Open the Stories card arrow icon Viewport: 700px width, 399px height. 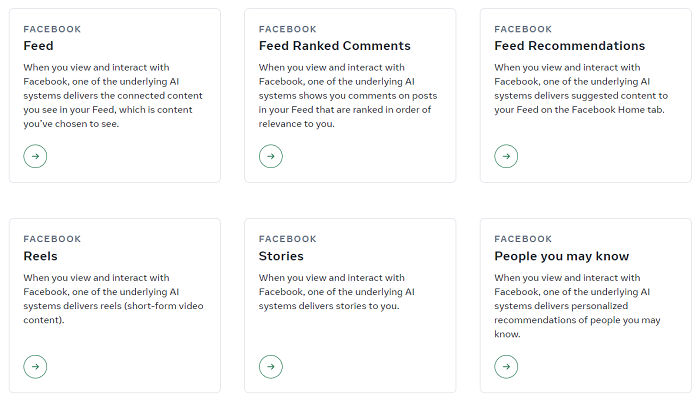click(x=271, y=366)
